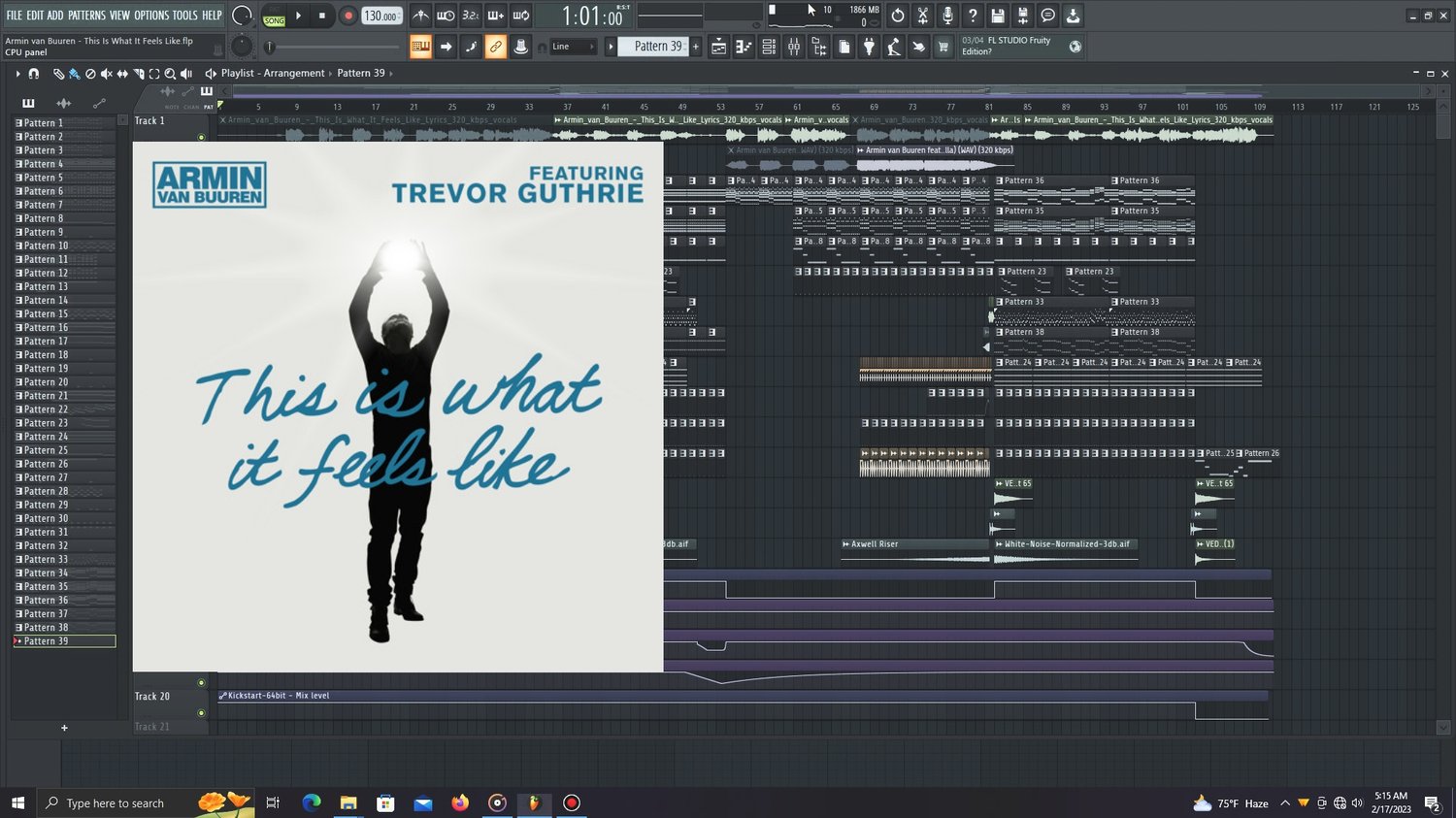This screenshot has width=1456, height=818.
Task: Toggle the overdub/blend recording button
Action: [495, 16]
